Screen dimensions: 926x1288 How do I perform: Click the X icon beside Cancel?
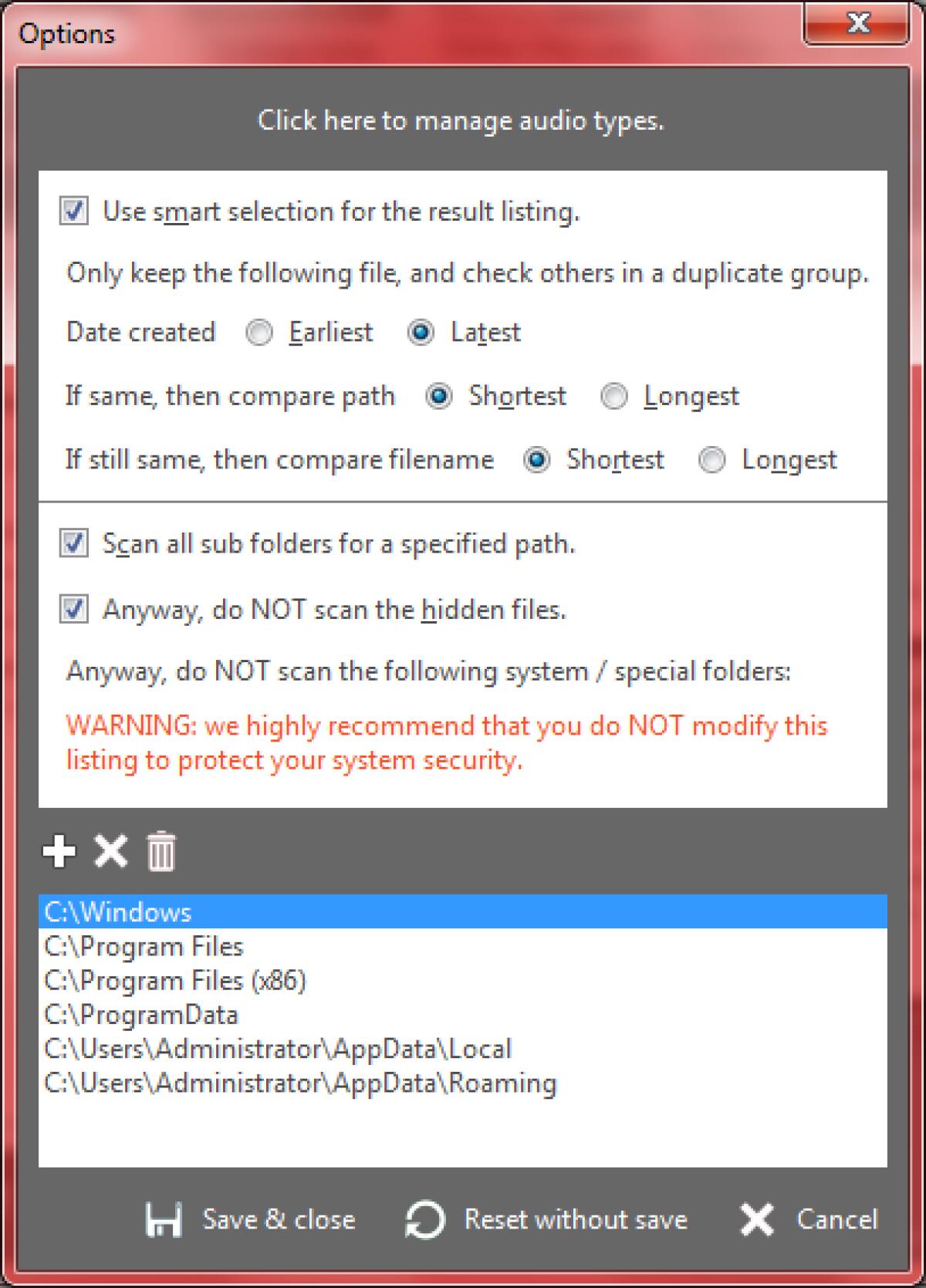756,1219
